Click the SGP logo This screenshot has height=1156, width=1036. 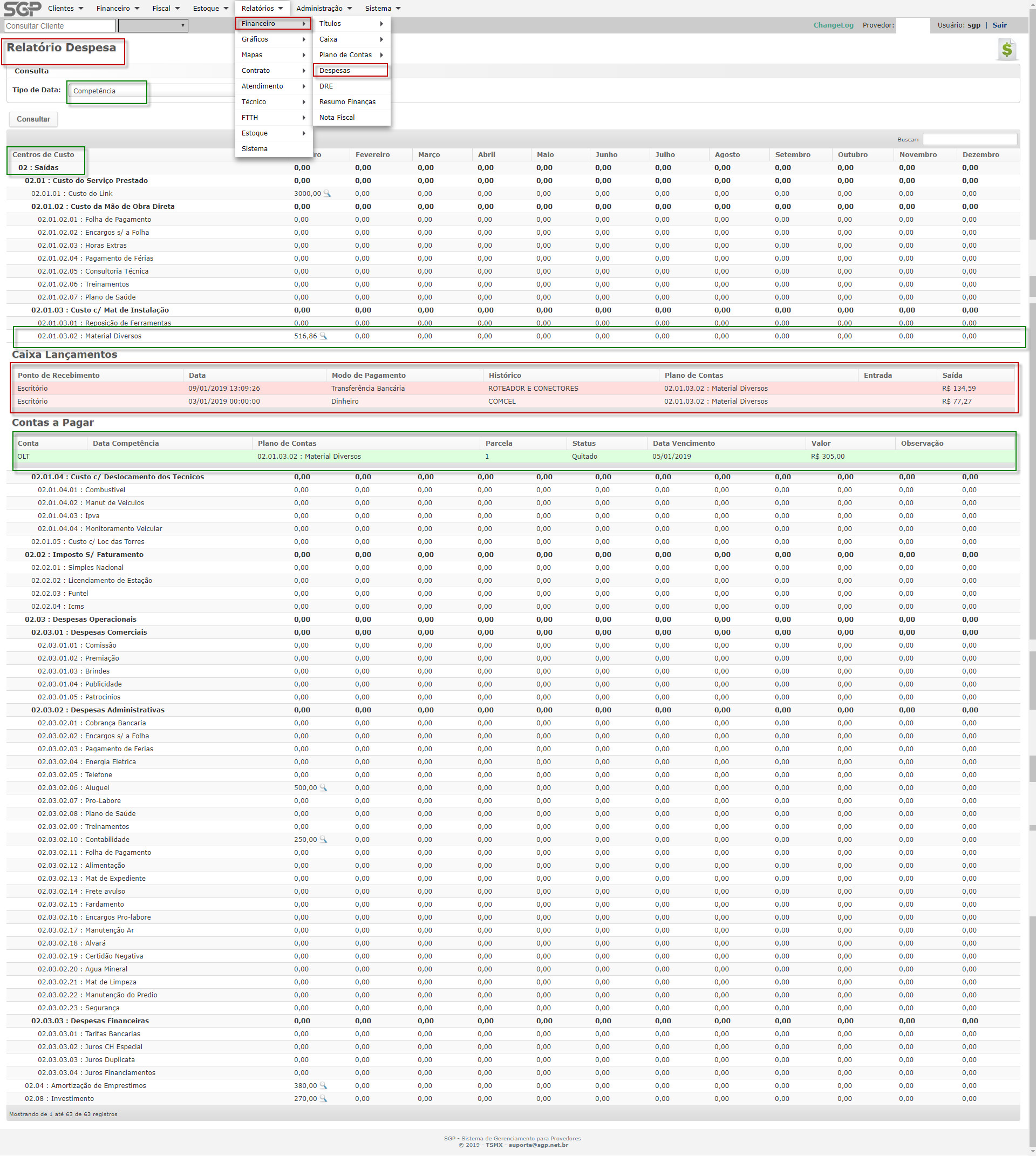pyautogui.click(x=22, y=9)
